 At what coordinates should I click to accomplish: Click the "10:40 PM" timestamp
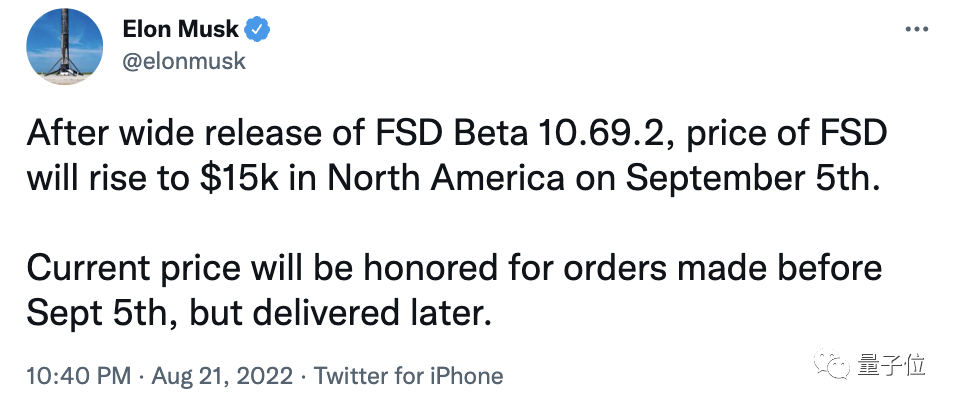tap(77, 377)
